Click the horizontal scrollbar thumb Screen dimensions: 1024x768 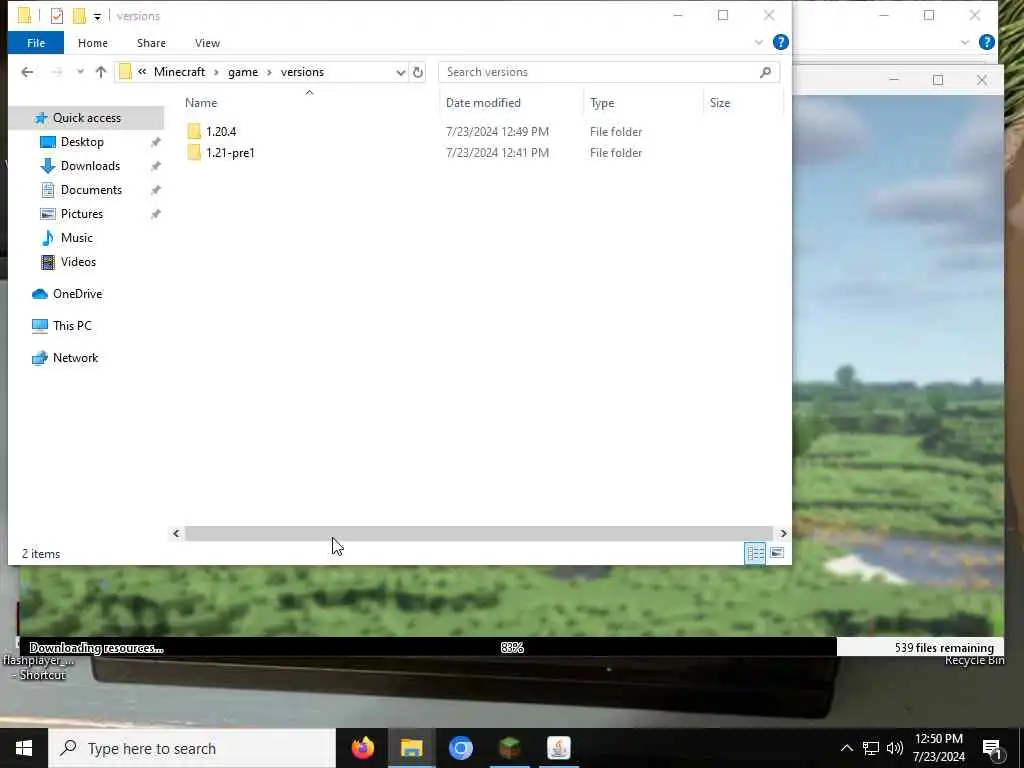479,534
